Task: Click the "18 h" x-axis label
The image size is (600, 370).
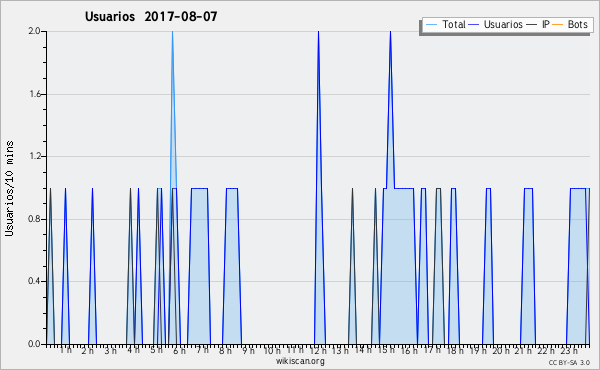Action: (x=455, y=350)
